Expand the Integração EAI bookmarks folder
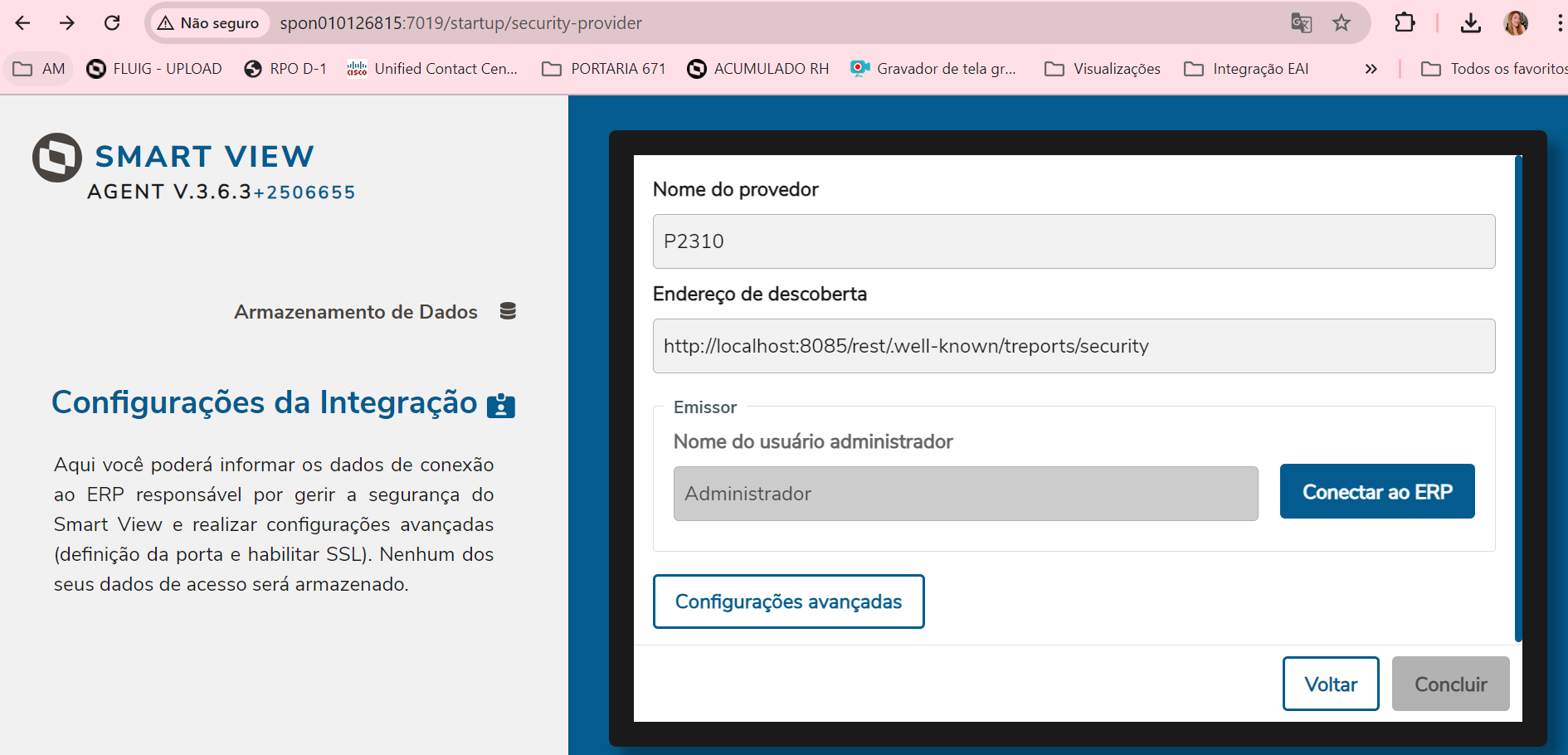Screen dimensions: 1568x755 click(x=1246, y=69)
